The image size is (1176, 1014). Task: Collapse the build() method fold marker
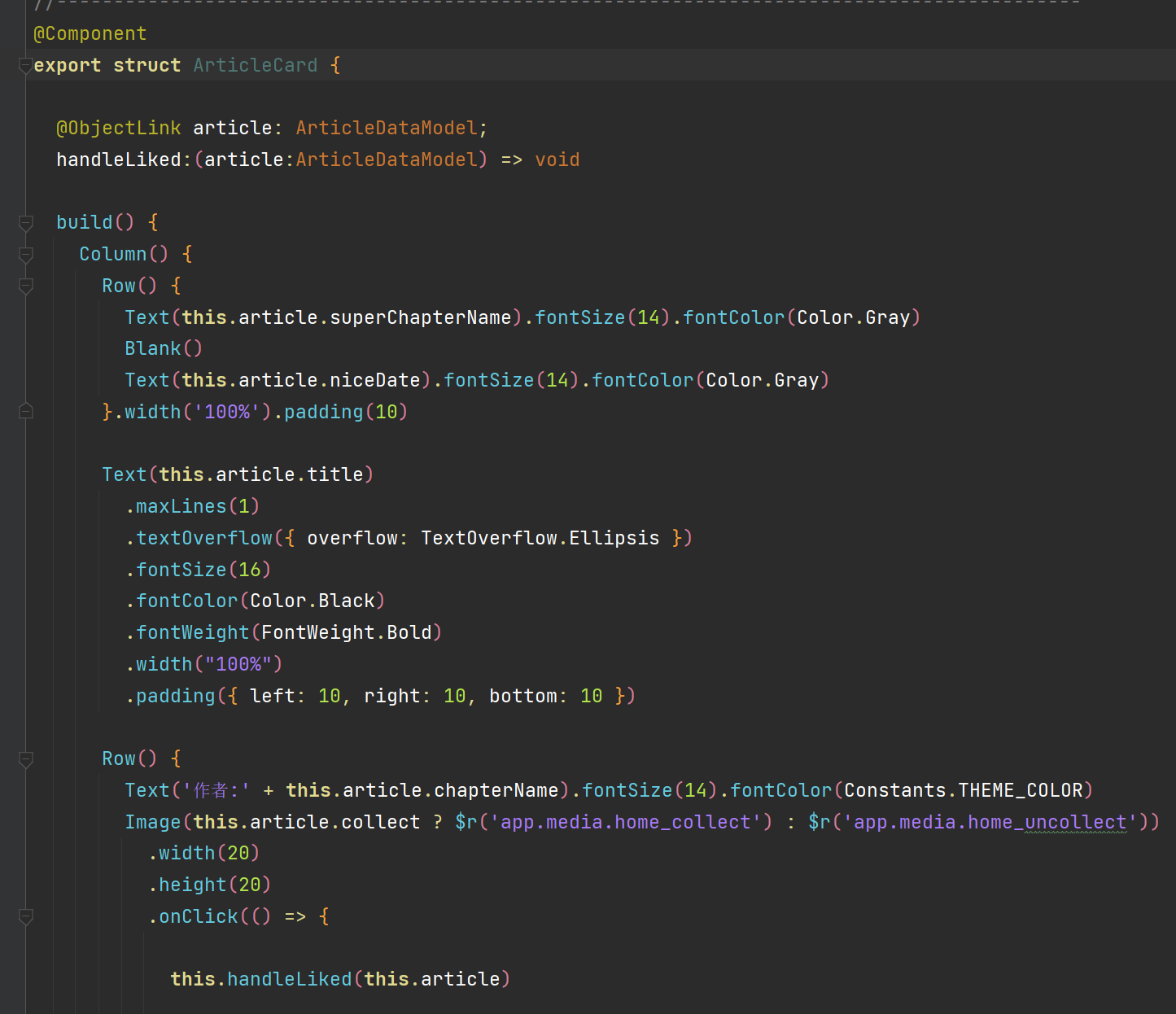coord(26,222)
